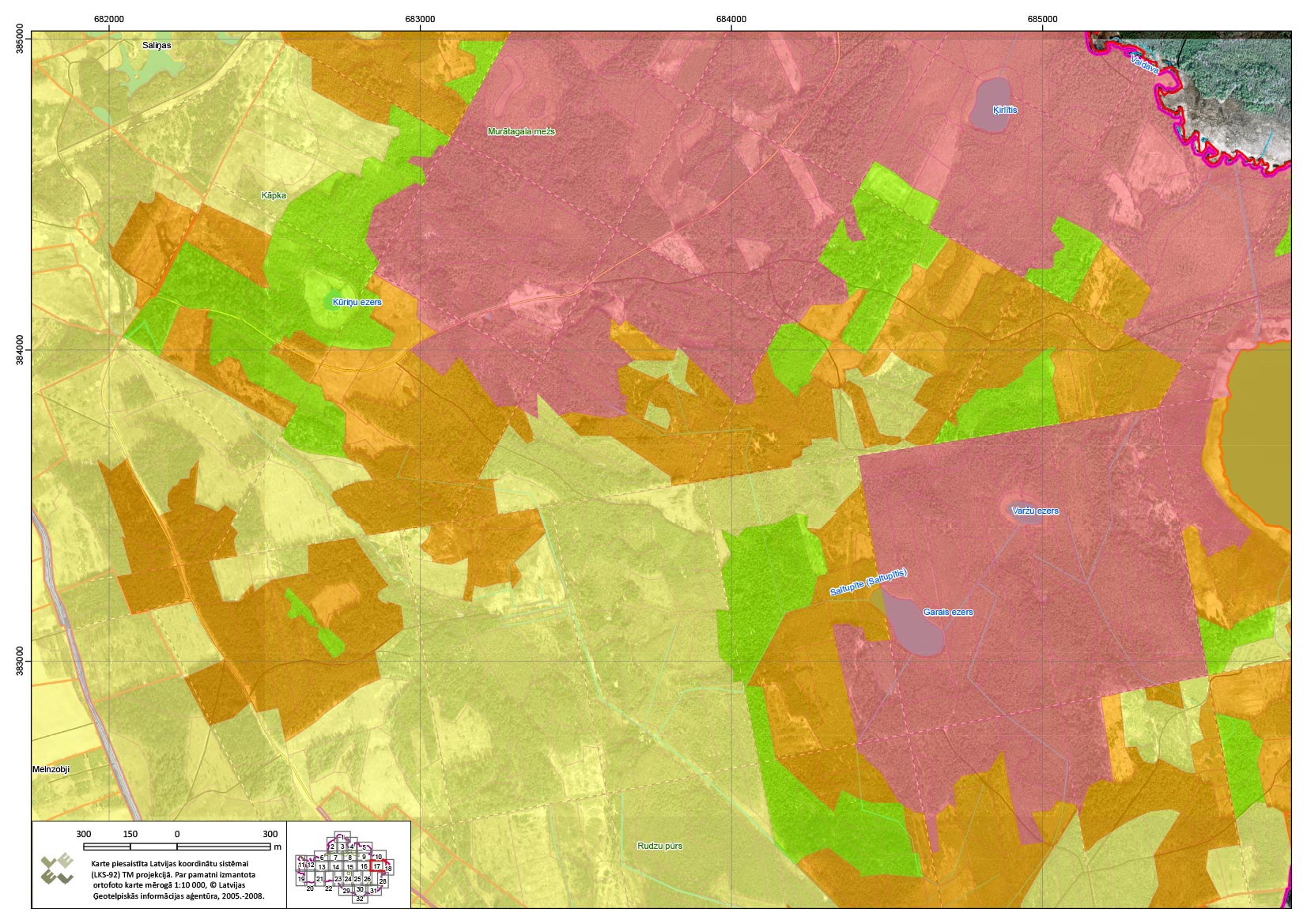Image resolution: width=1307 pixels, height=924 pixels.
Task: Select the Kāpka place label
Action: click(x=274, y=195)
